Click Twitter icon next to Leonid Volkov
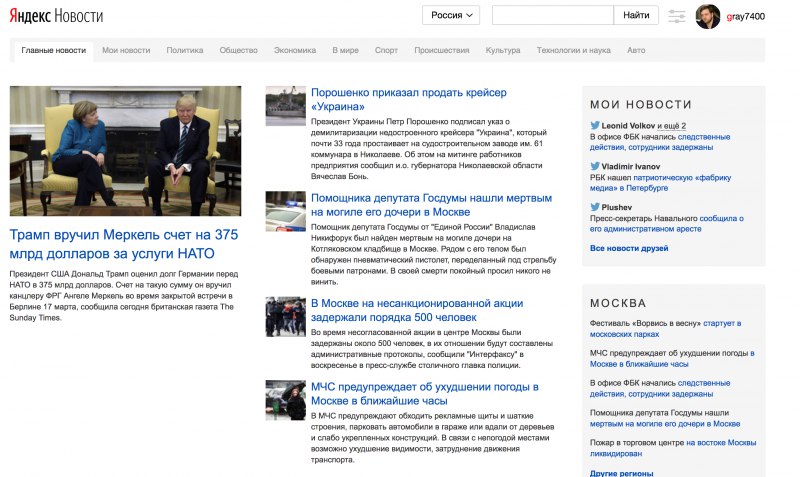800x477 pixels. (x=595, y=125)
